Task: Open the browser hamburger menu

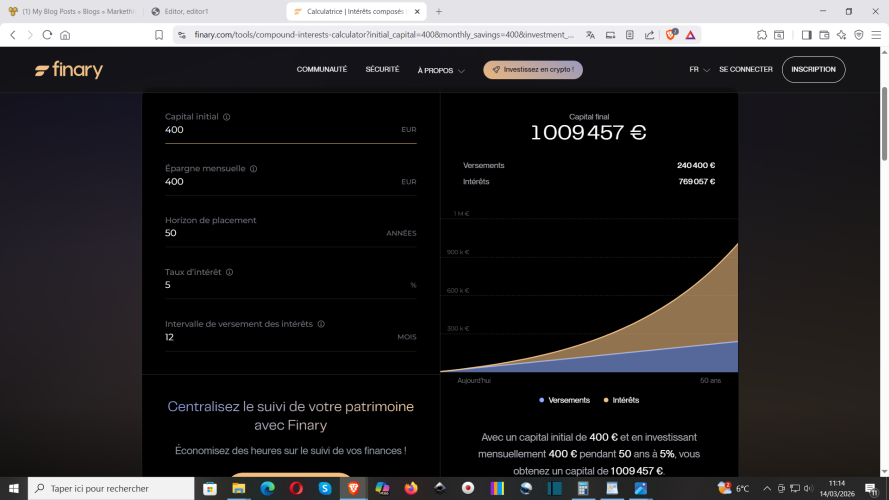Action: 876,34
